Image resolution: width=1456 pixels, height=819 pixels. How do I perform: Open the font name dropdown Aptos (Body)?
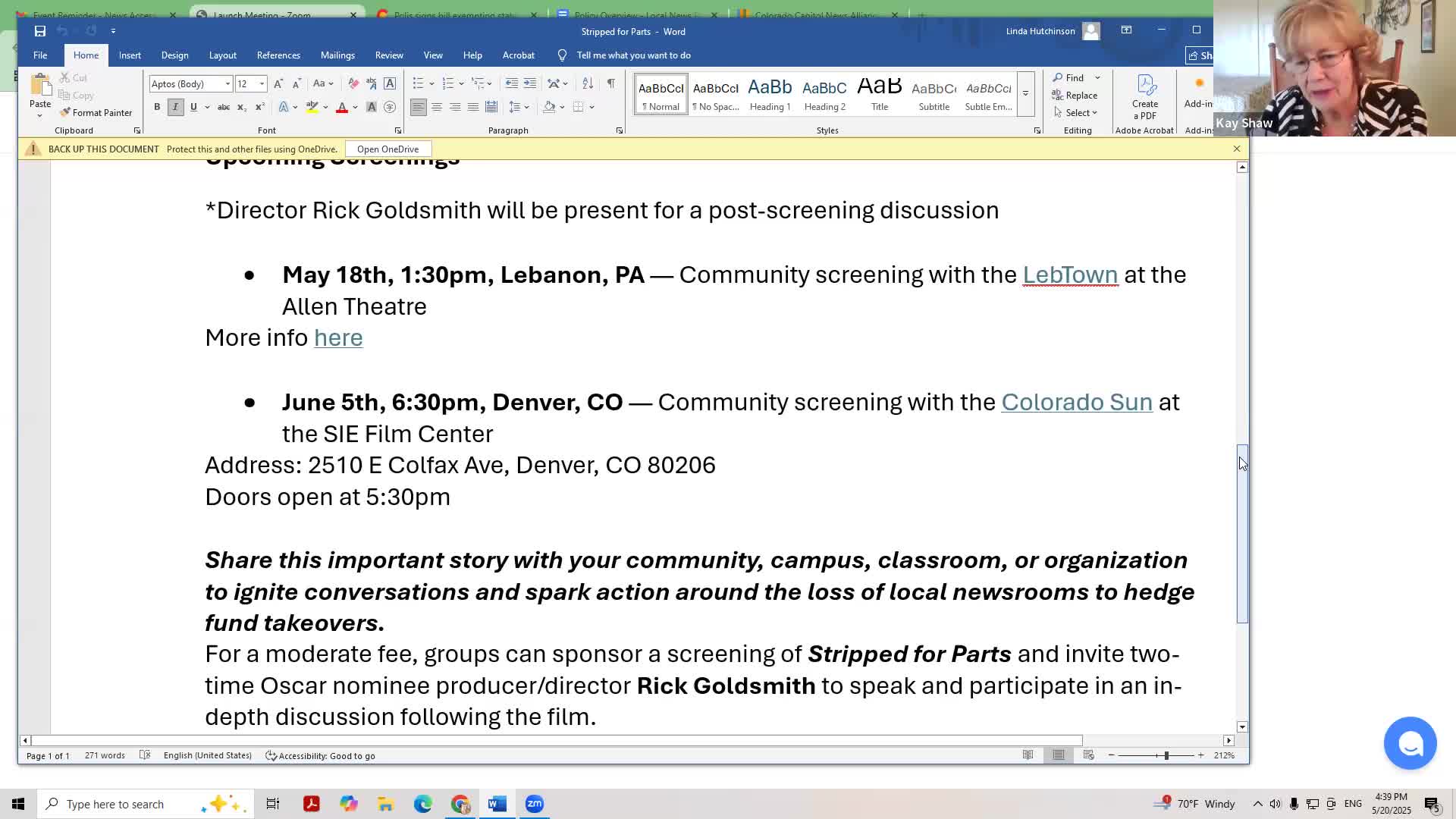[227, 84]
